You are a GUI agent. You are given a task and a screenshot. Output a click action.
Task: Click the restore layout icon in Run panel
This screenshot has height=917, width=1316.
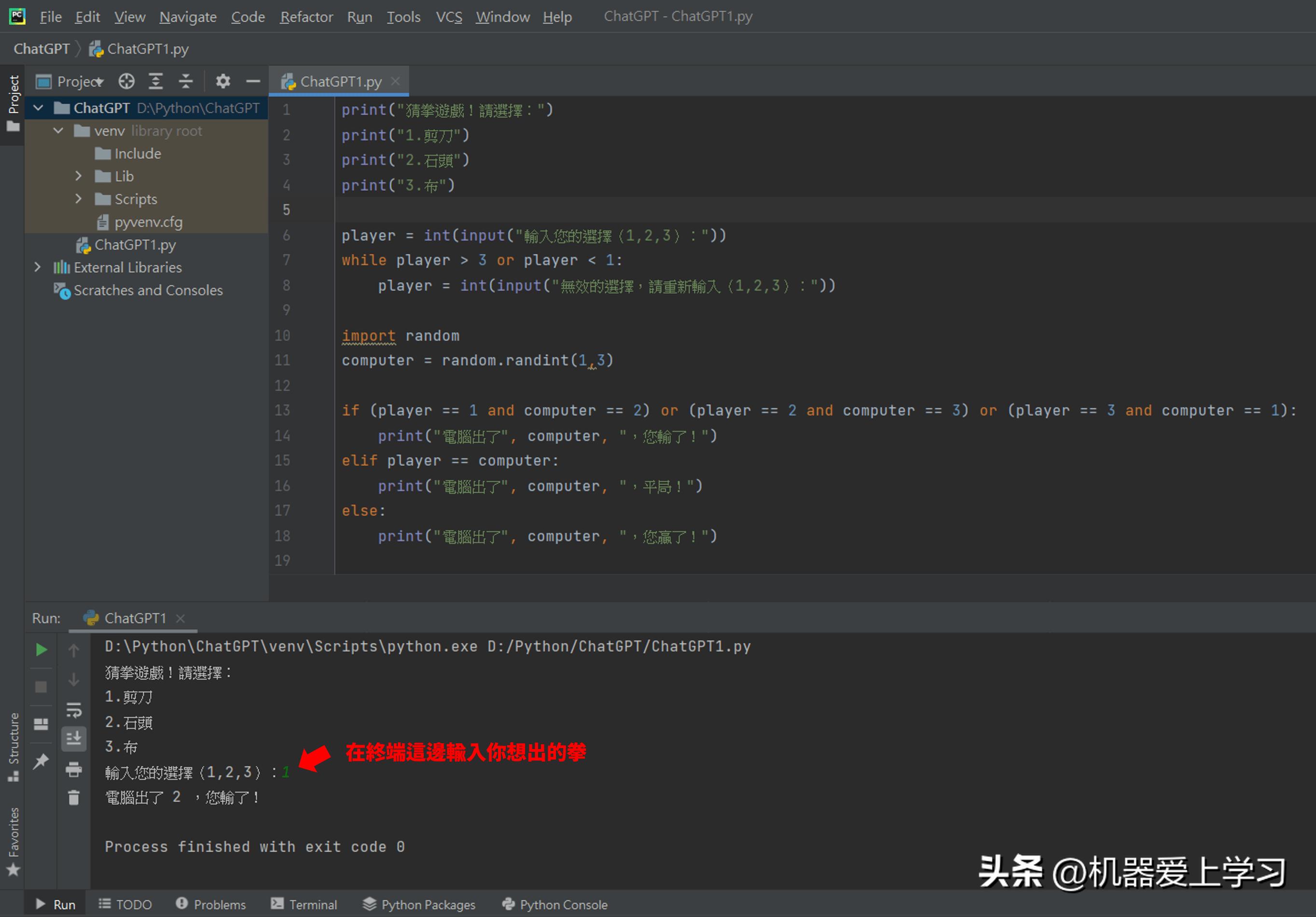pyautogui.click(x=41, y=724)
